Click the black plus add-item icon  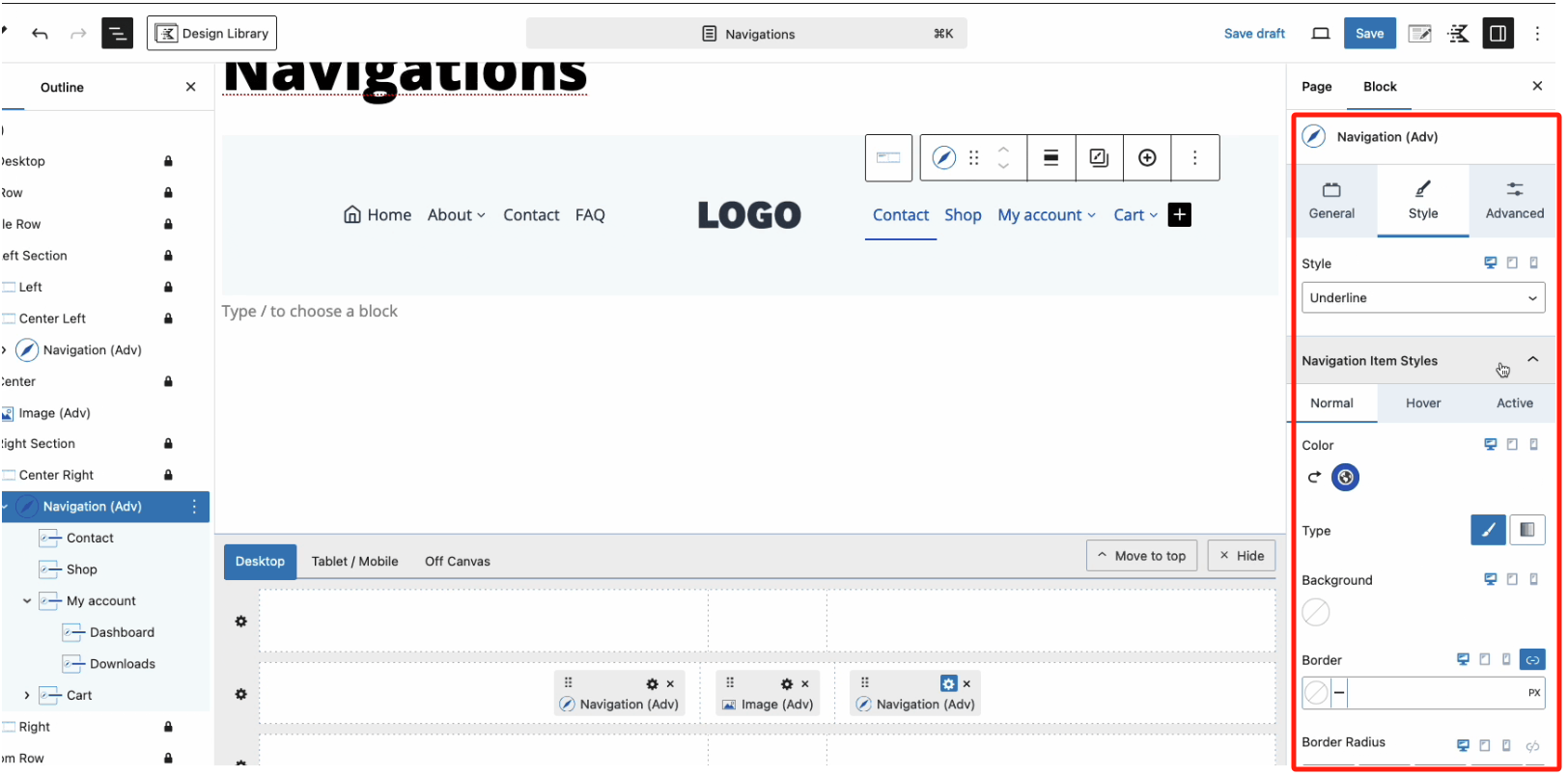(1179, 215)
